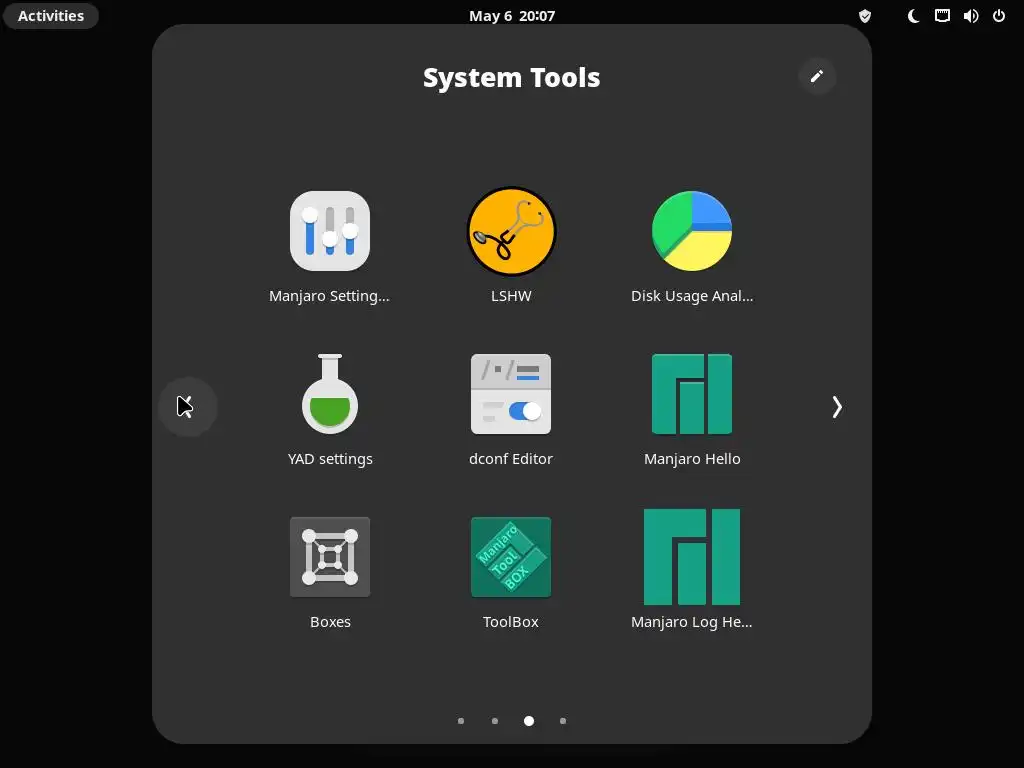Select third page indicator dot
The width and height of the screenshot is (1024, 768).
pos(529,721)
